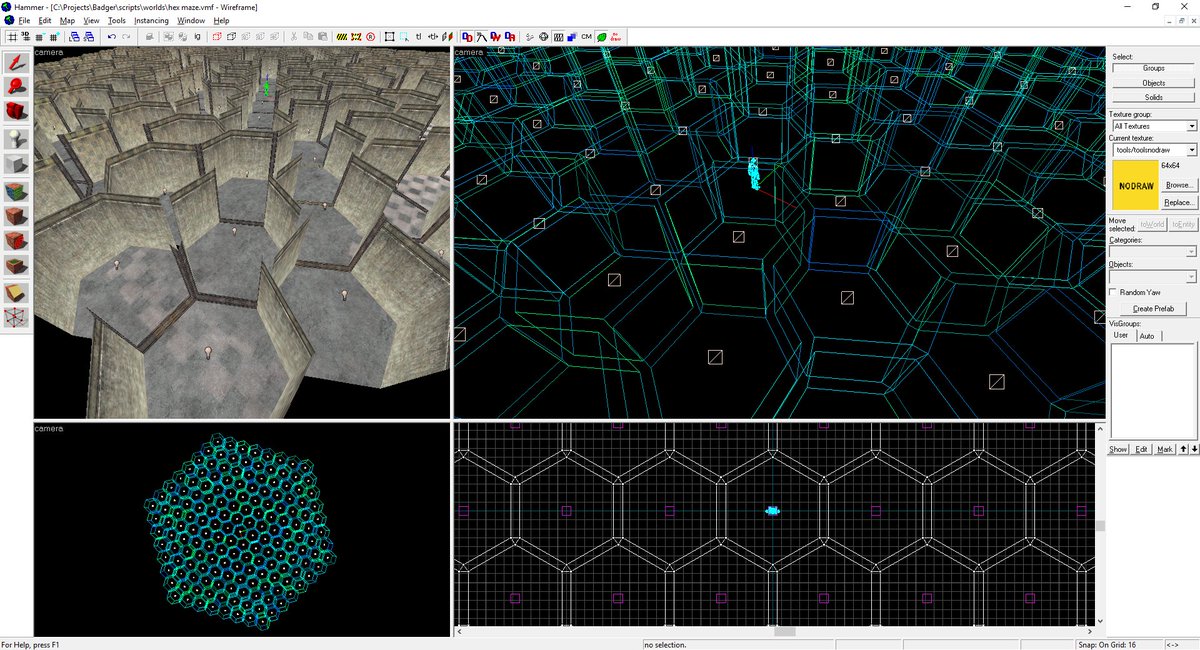Screen dimensions: 1200x650
Task: Click the red circled R radius cull icon
Action: [x=371, y=36]
